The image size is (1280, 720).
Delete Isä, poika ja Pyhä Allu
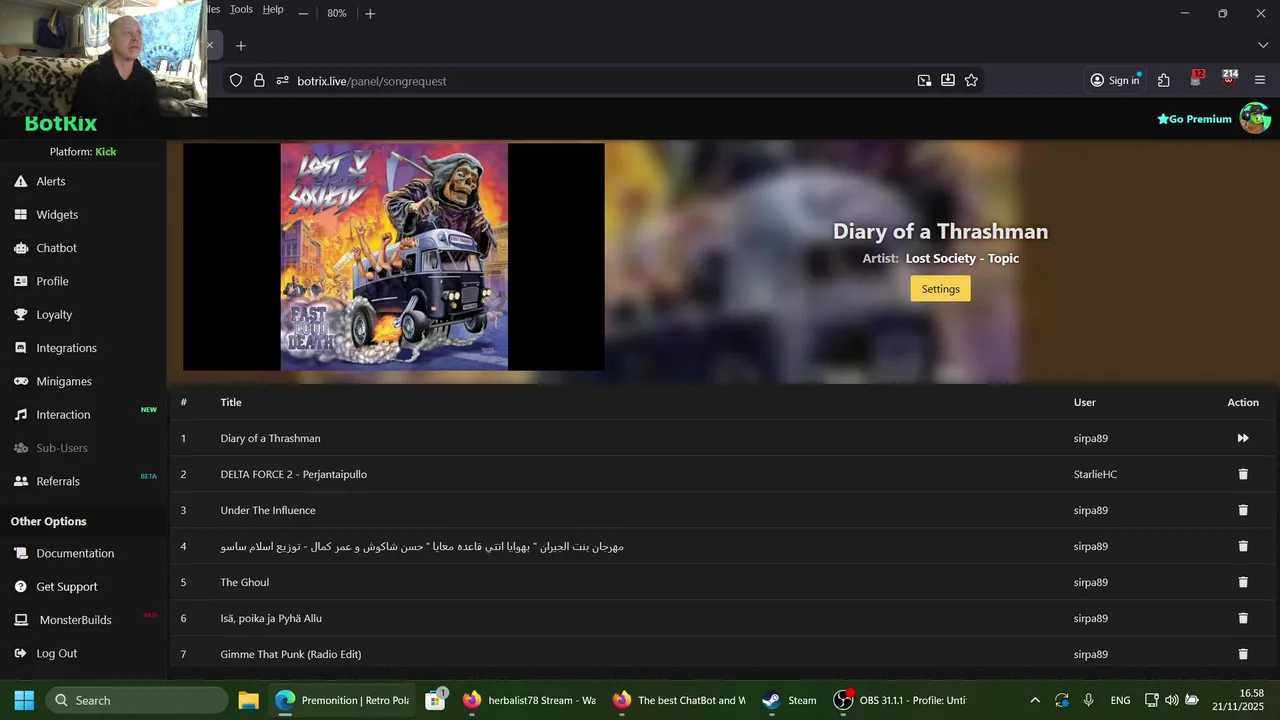pos(1243,618)
